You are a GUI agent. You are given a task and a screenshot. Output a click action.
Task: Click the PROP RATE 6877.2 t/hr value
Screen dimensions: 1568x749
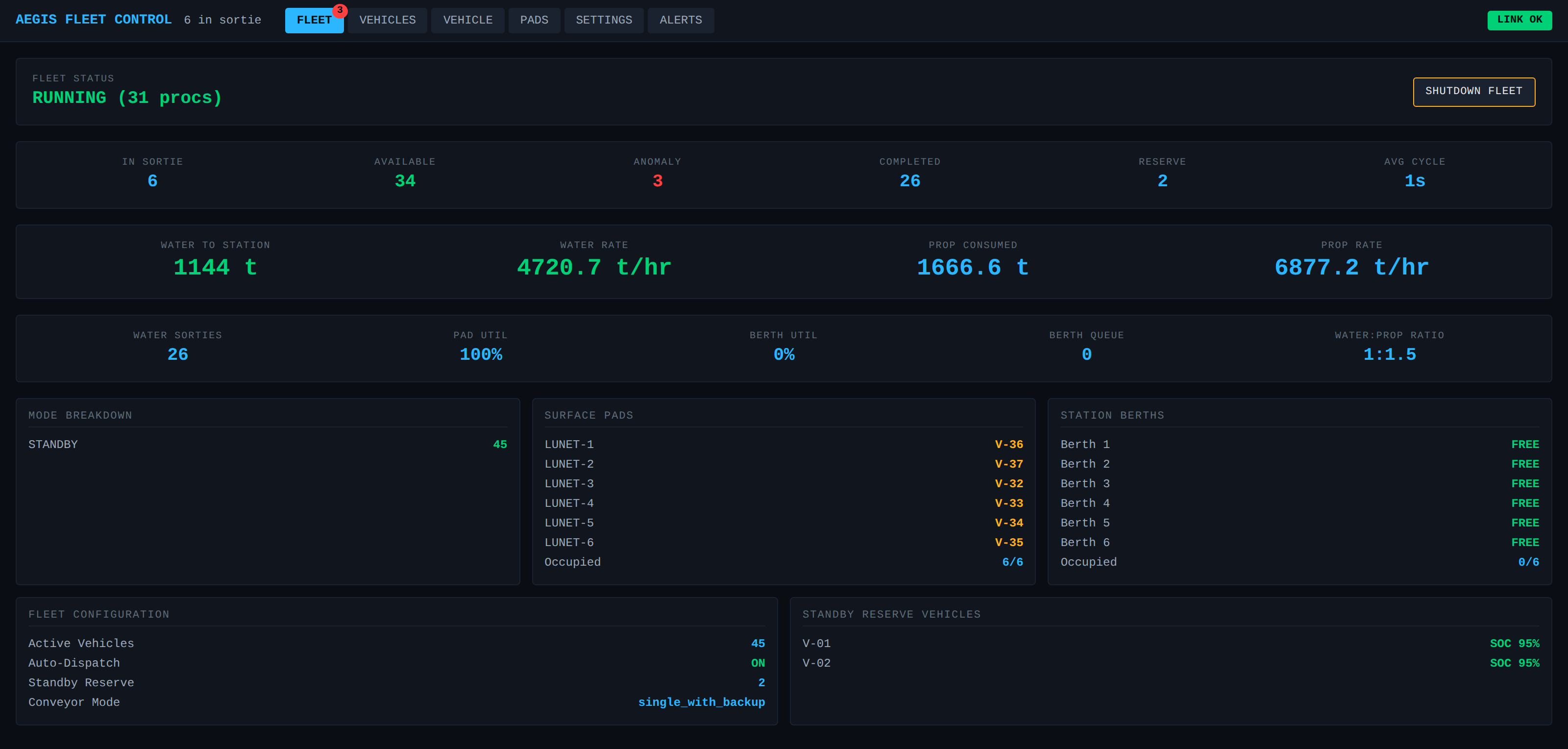(x=1351, y=267)
